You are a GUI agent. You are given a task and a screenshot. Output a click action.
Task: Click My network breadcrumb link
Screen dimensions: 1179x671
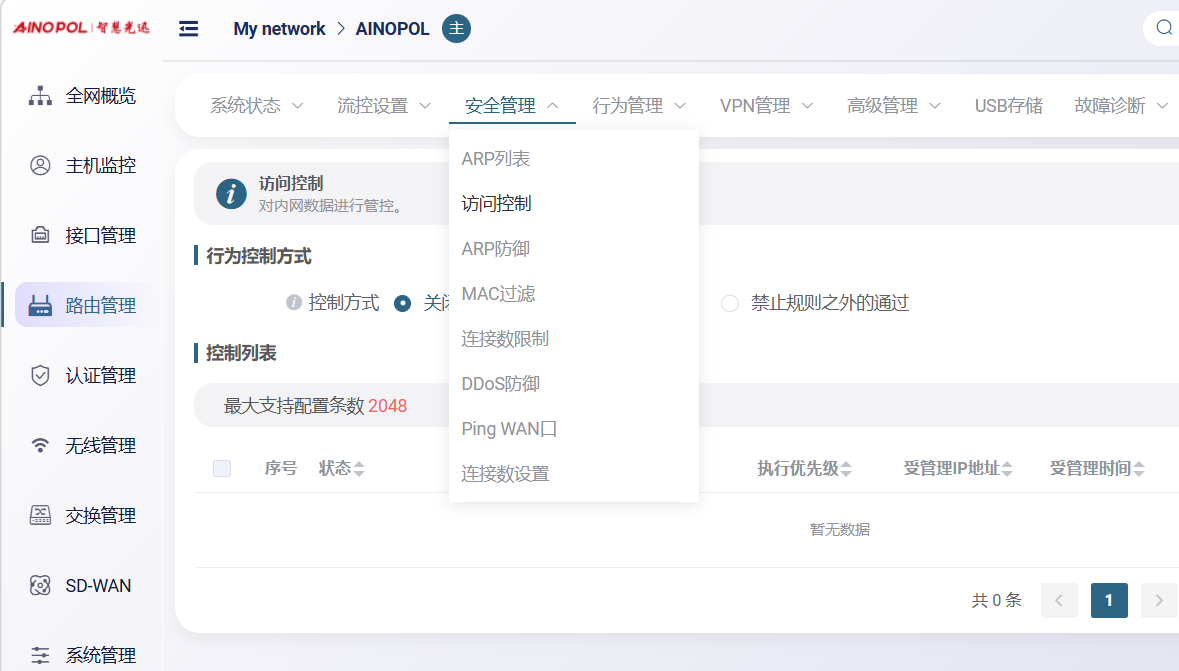279,29
